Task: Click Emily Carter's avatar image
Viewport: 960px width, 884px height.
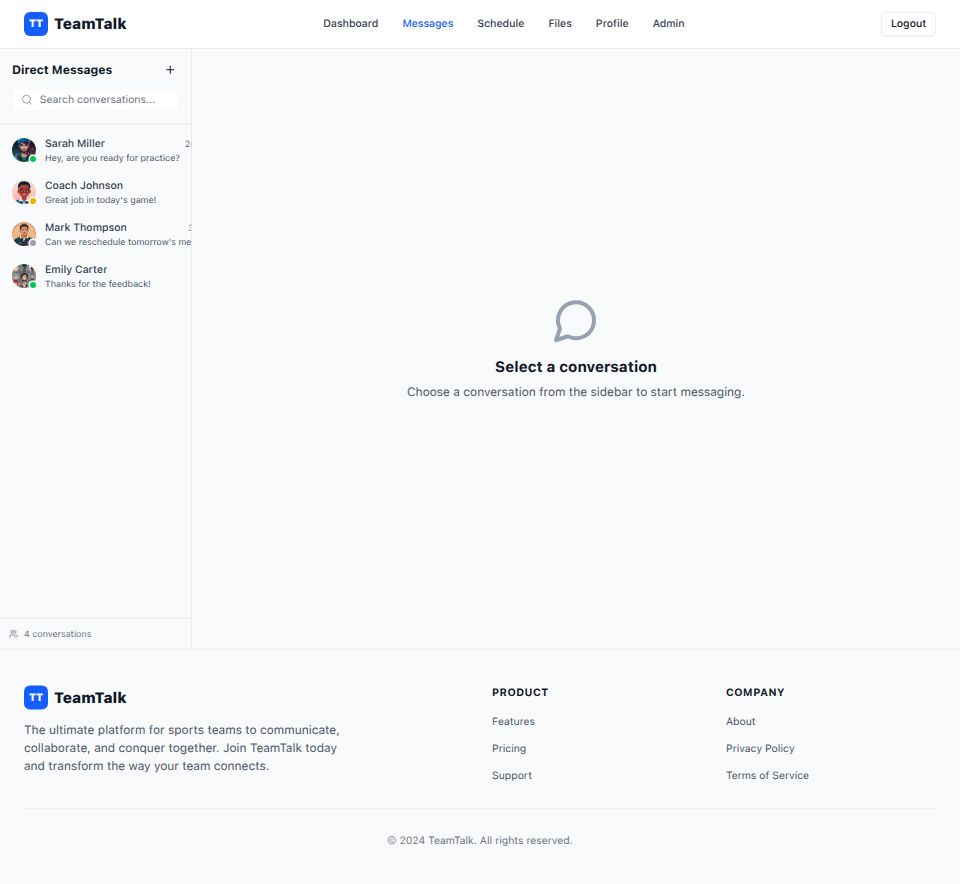Action: (x=24, y=276)
